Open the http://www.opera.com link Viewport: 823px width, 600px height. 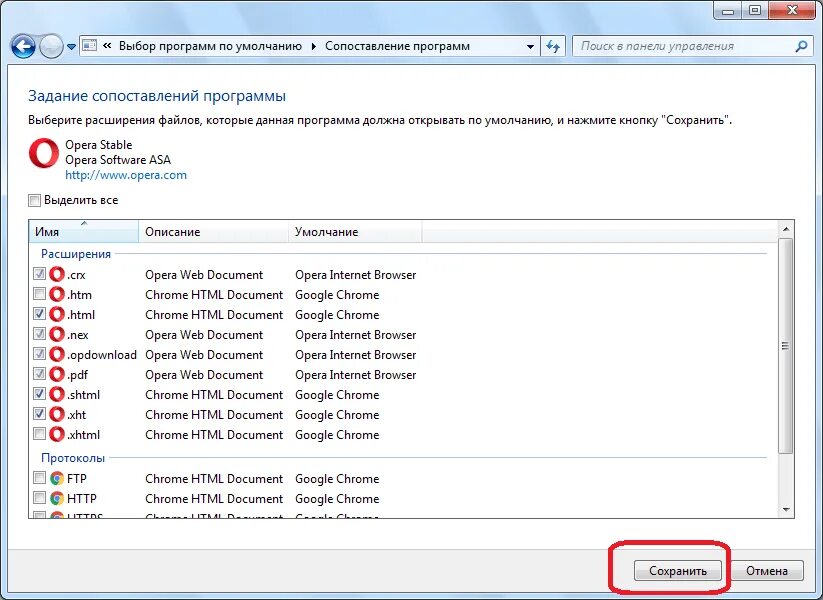[x=126, y=175]
